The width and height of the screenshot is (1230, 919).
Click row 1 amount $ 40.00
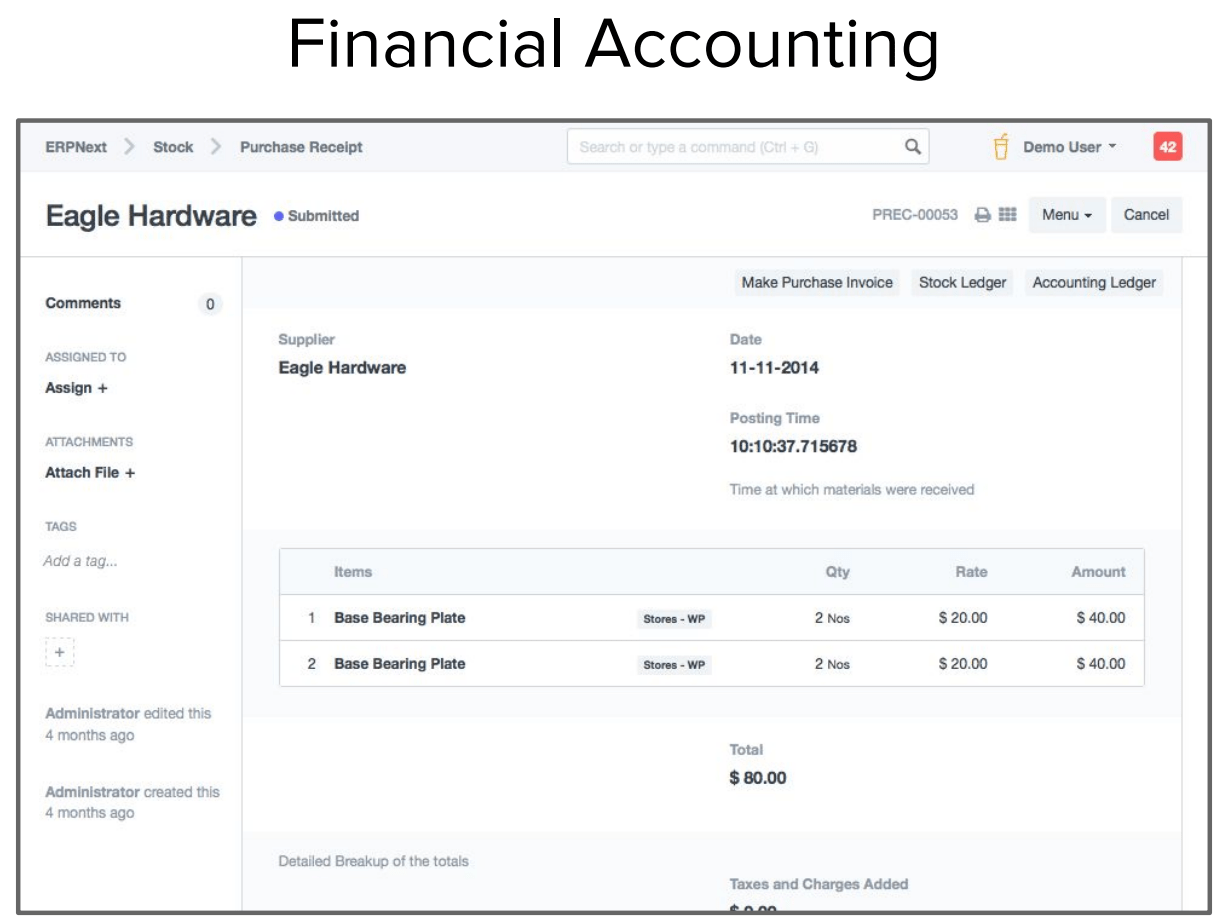pos(1100,618)
